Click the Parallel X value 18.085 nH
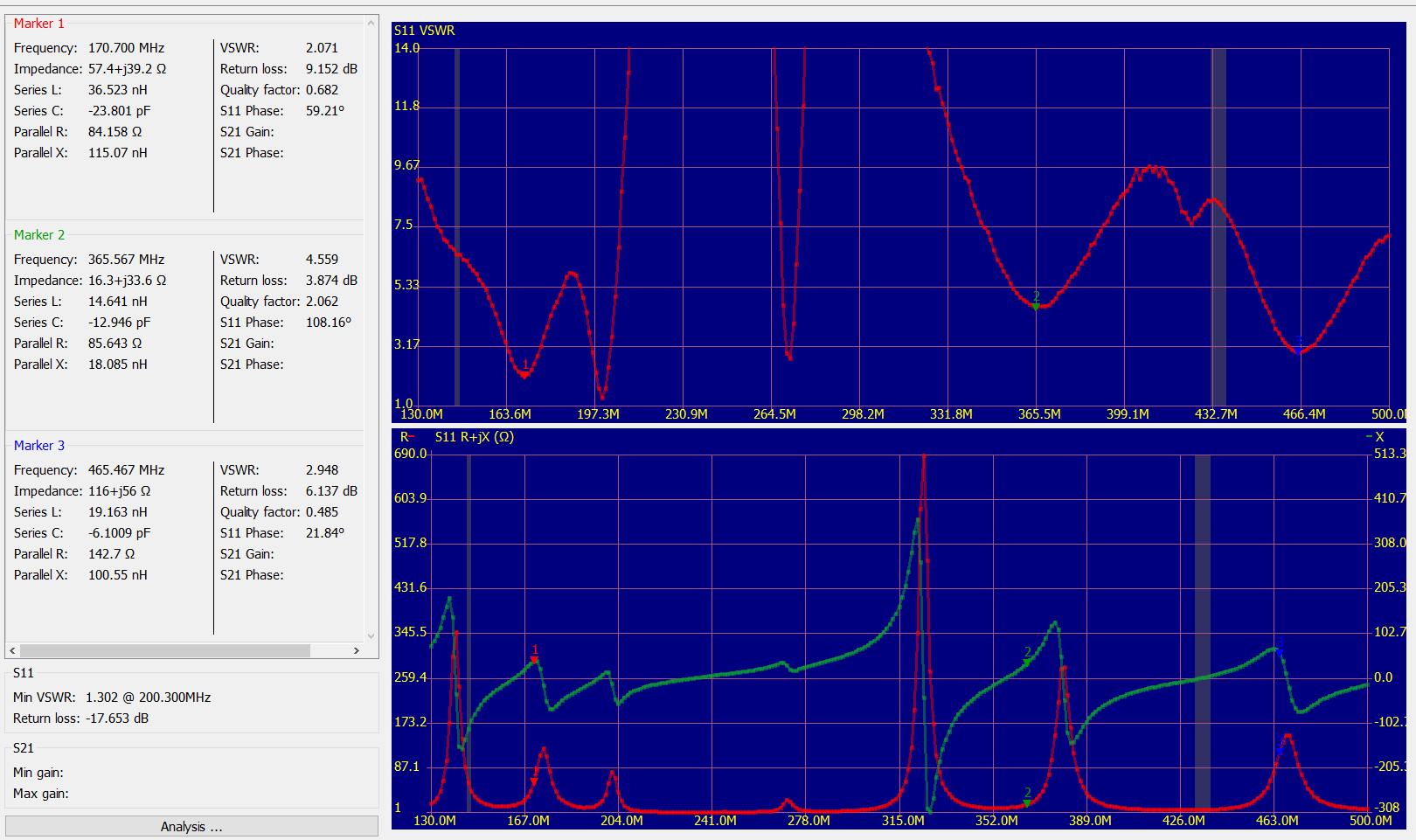The height and width of the screenshot is (840, 1416). tap(117, 364)
